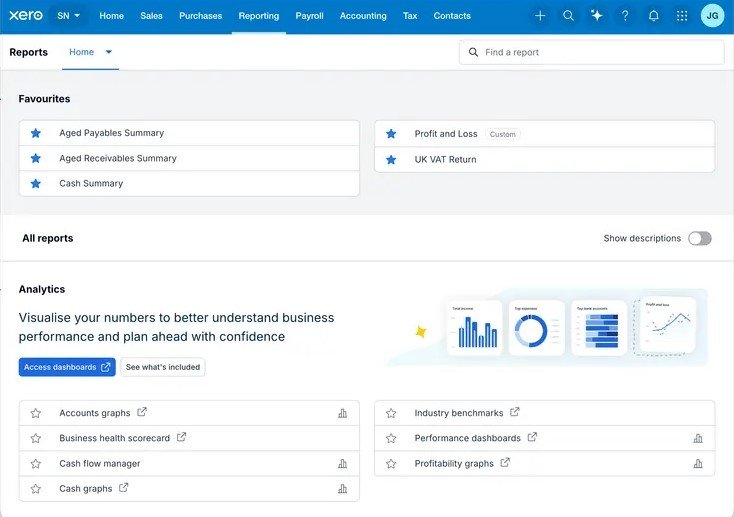
Task: Open the apps grid icon
Action: click(x=682, y=15)
